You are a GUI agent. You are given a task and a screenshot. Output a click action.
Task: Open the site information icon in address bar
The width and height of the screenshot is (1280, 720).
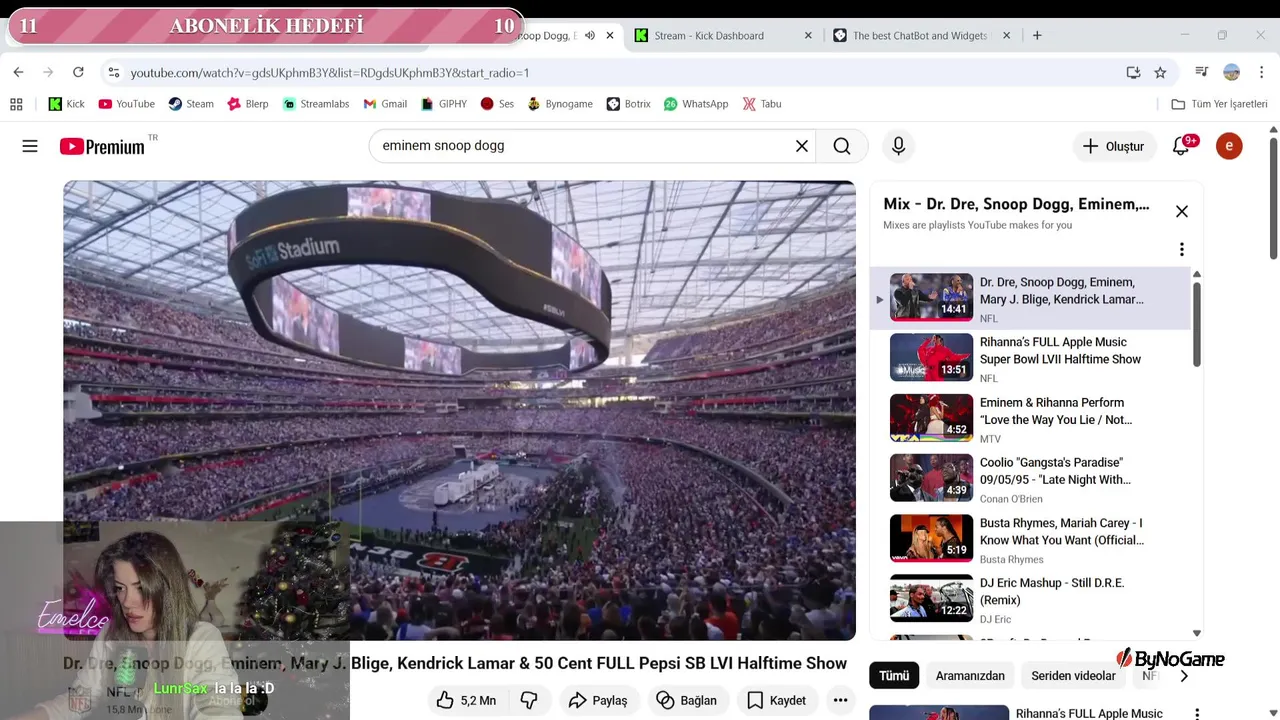pyautogui.click(x=114, y=72)
